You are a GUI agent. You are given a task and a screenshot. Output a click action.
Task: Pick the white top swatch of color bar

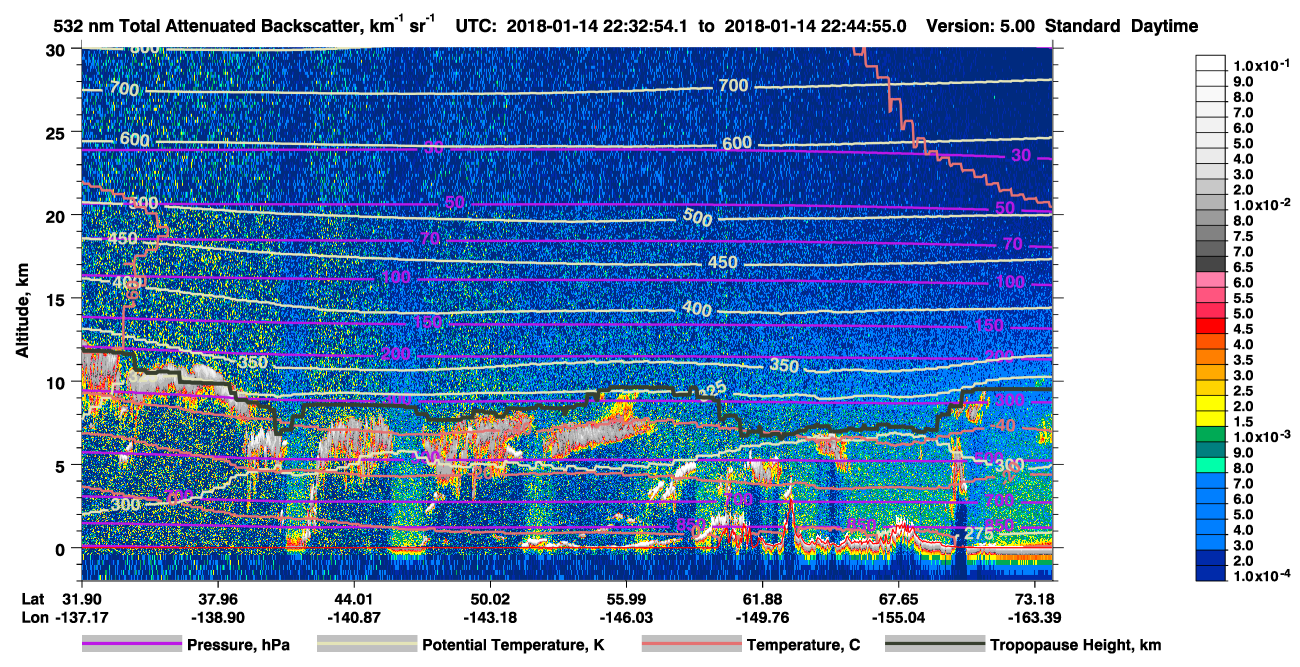[x=1210, y=62]
